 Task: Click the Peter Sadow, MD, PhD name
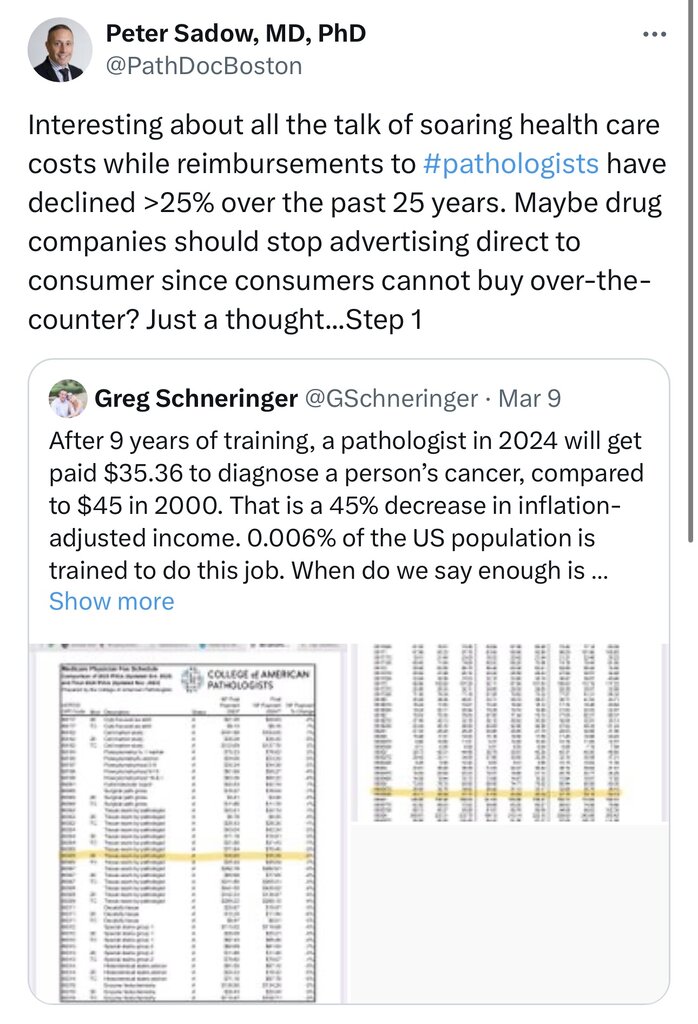point(235,33)
